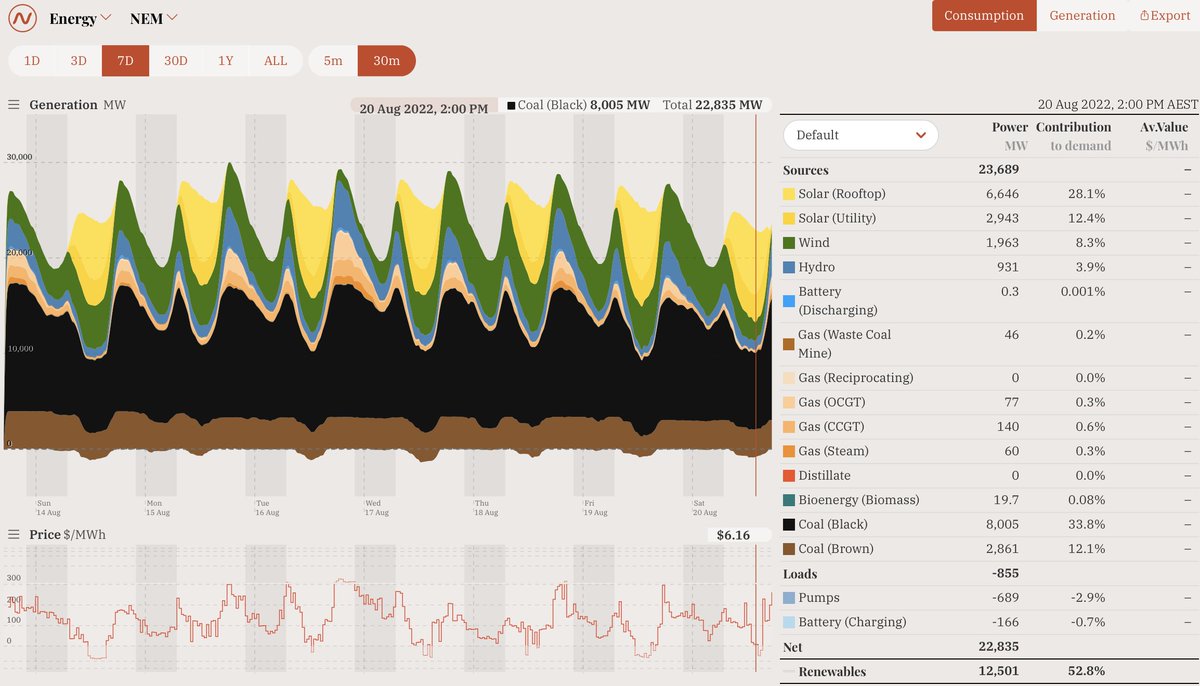Toggle Solar (Rooftop) color swatch
1200x686 pixels.
[789, 194]
